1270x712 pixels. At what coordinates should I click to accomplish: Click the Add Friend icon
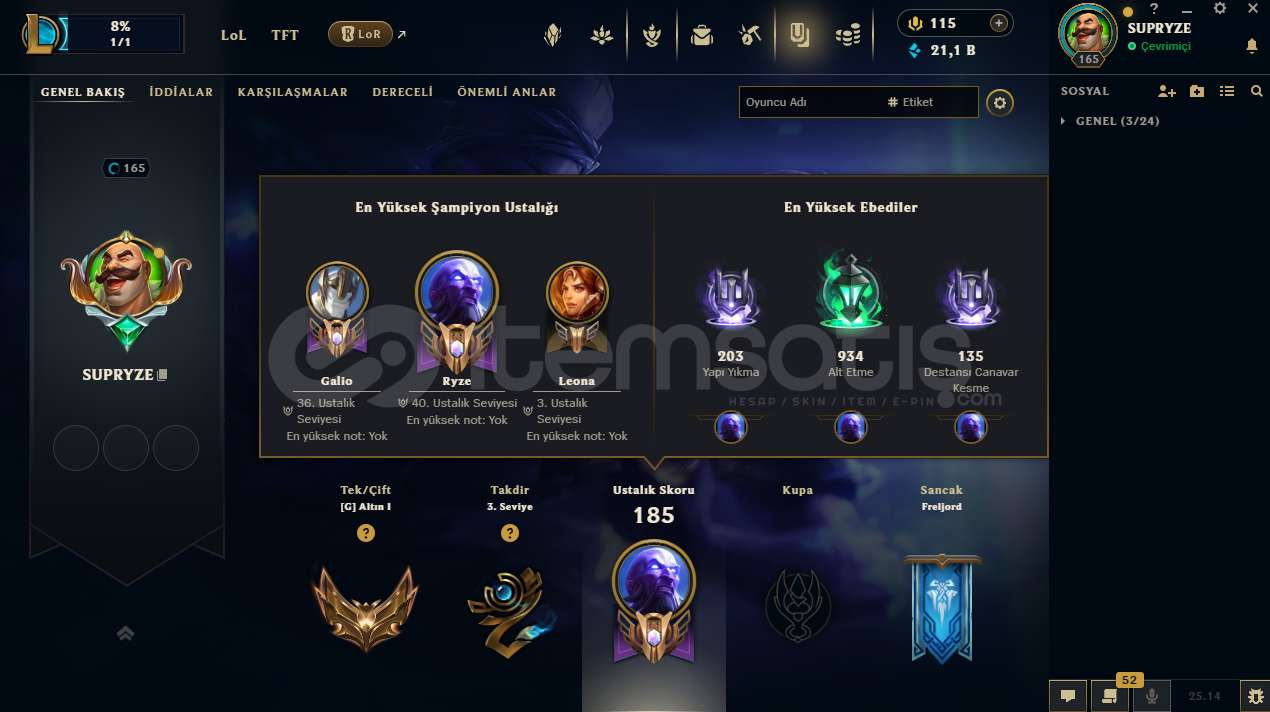(1166, 91)
